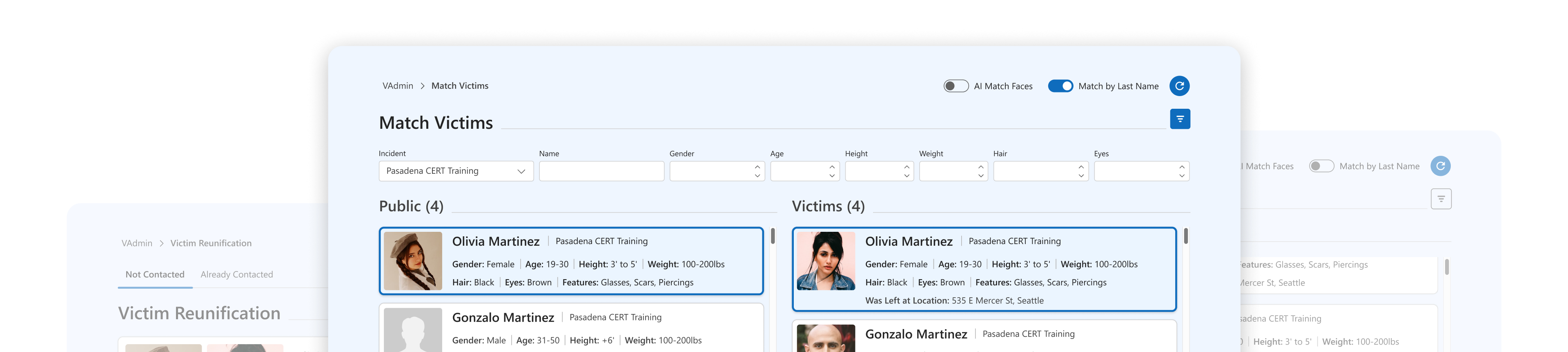The width and height of the screenshot is (1568, 352).
Task: Select Olivia Martinez photo in the Victims list
Action: (825, 261)
